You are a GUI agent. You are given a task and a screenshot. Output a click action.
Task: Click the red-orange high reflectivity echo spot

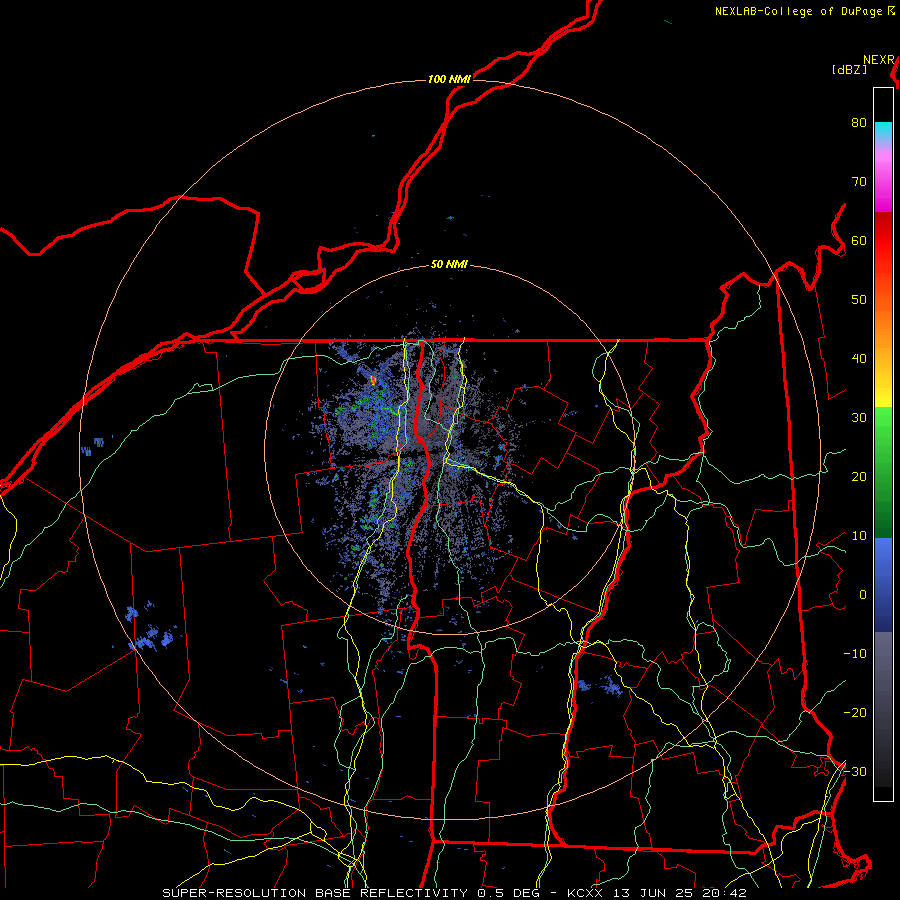point(373,379)
